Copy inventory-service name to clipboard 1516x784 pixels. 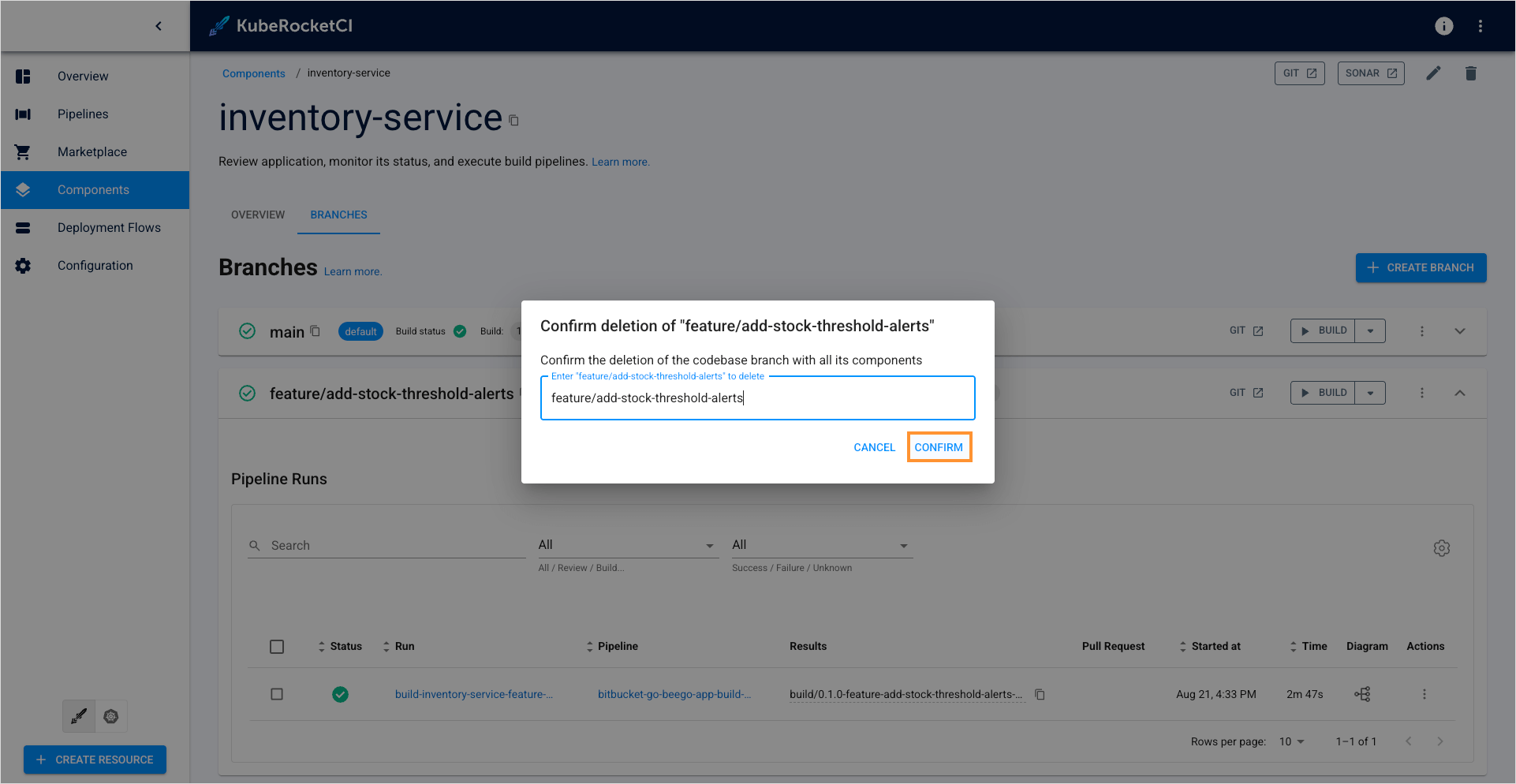coord(513,121)
